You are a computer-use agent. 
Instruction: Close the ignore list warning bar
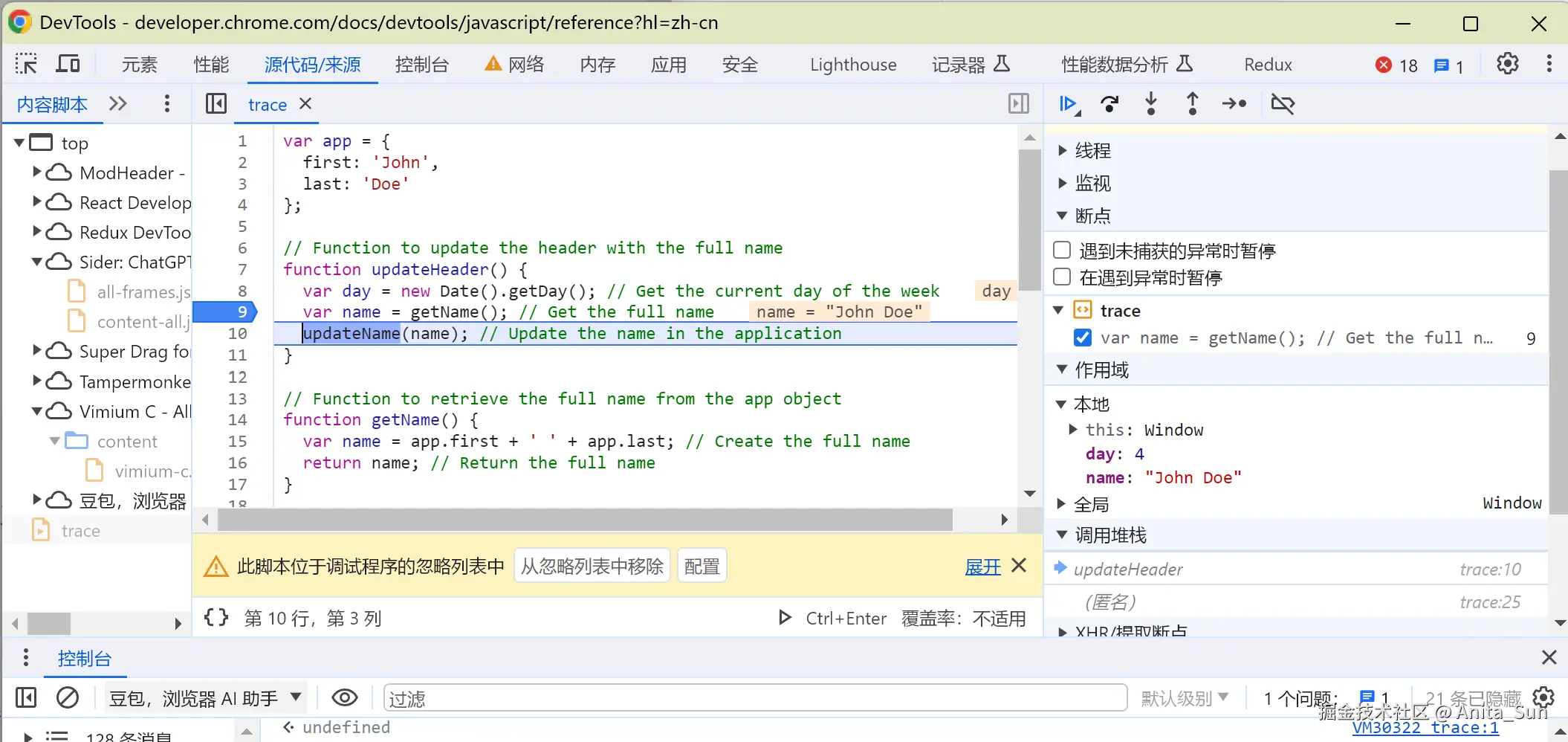1020,566
